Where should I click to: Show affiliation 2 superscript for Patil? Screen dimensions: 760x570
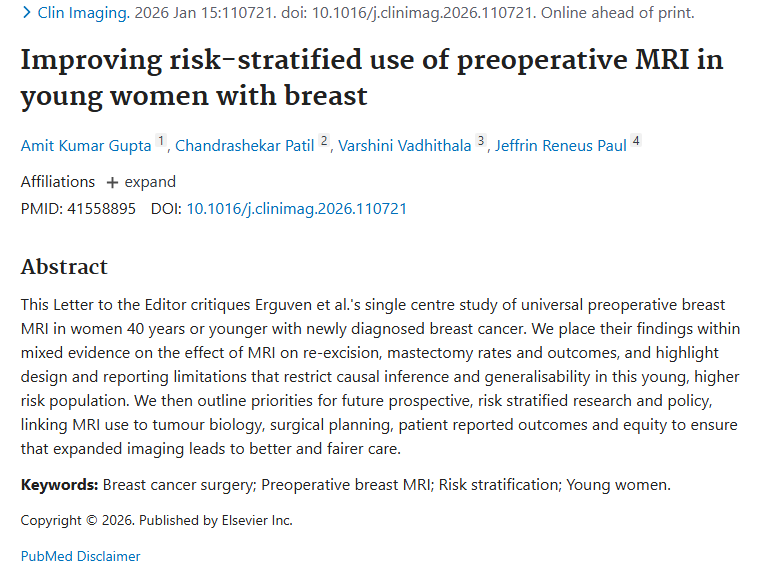click(x=324, y=142)
